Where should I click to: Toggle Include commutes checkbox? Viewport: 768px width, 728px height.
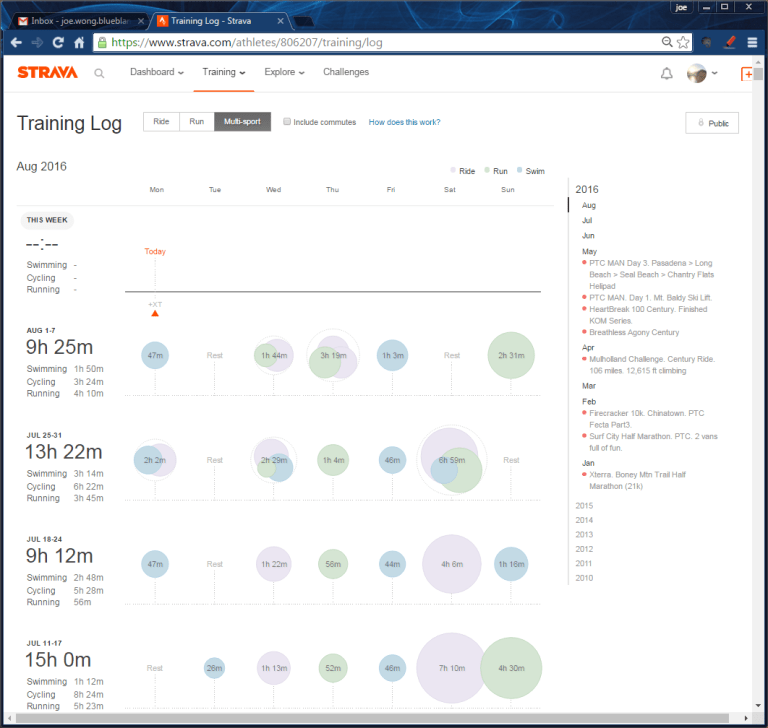point(287,121)
